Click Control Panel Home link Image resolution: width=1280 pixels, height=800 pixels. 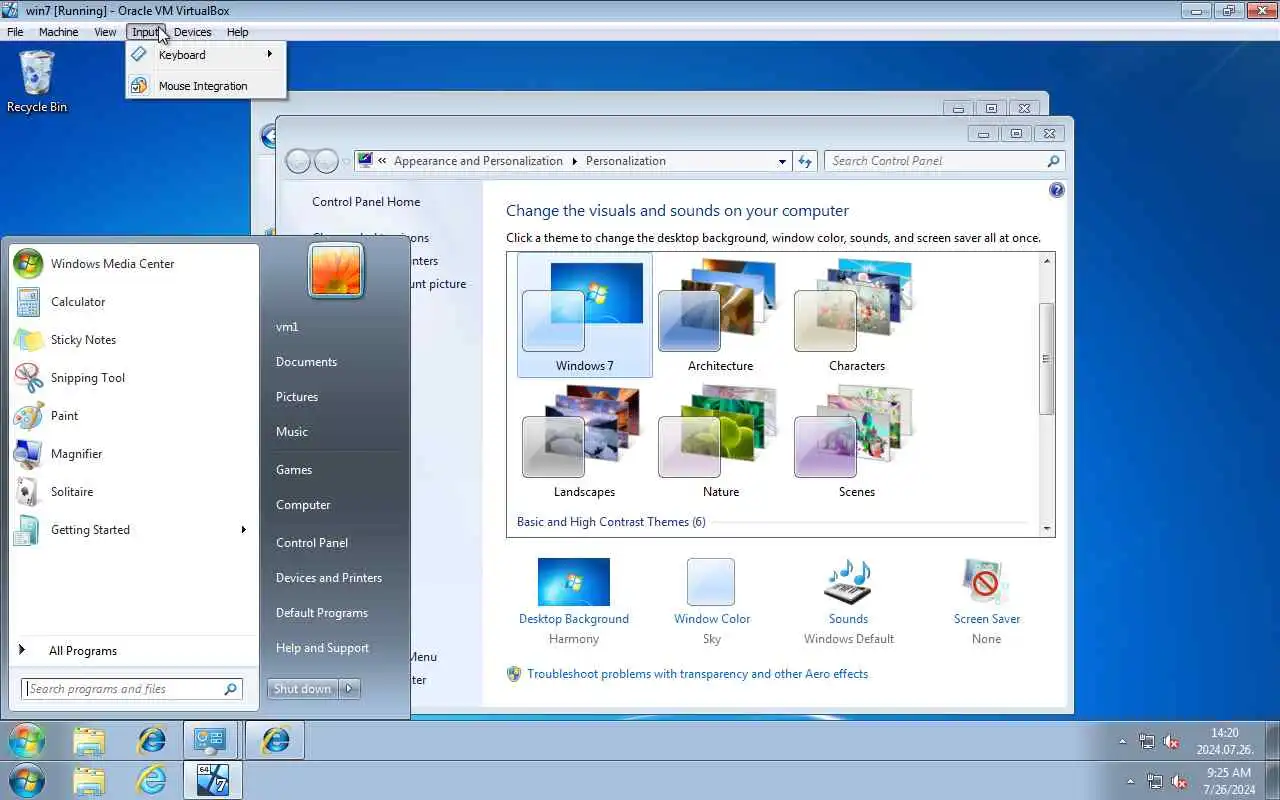(366, 202)
